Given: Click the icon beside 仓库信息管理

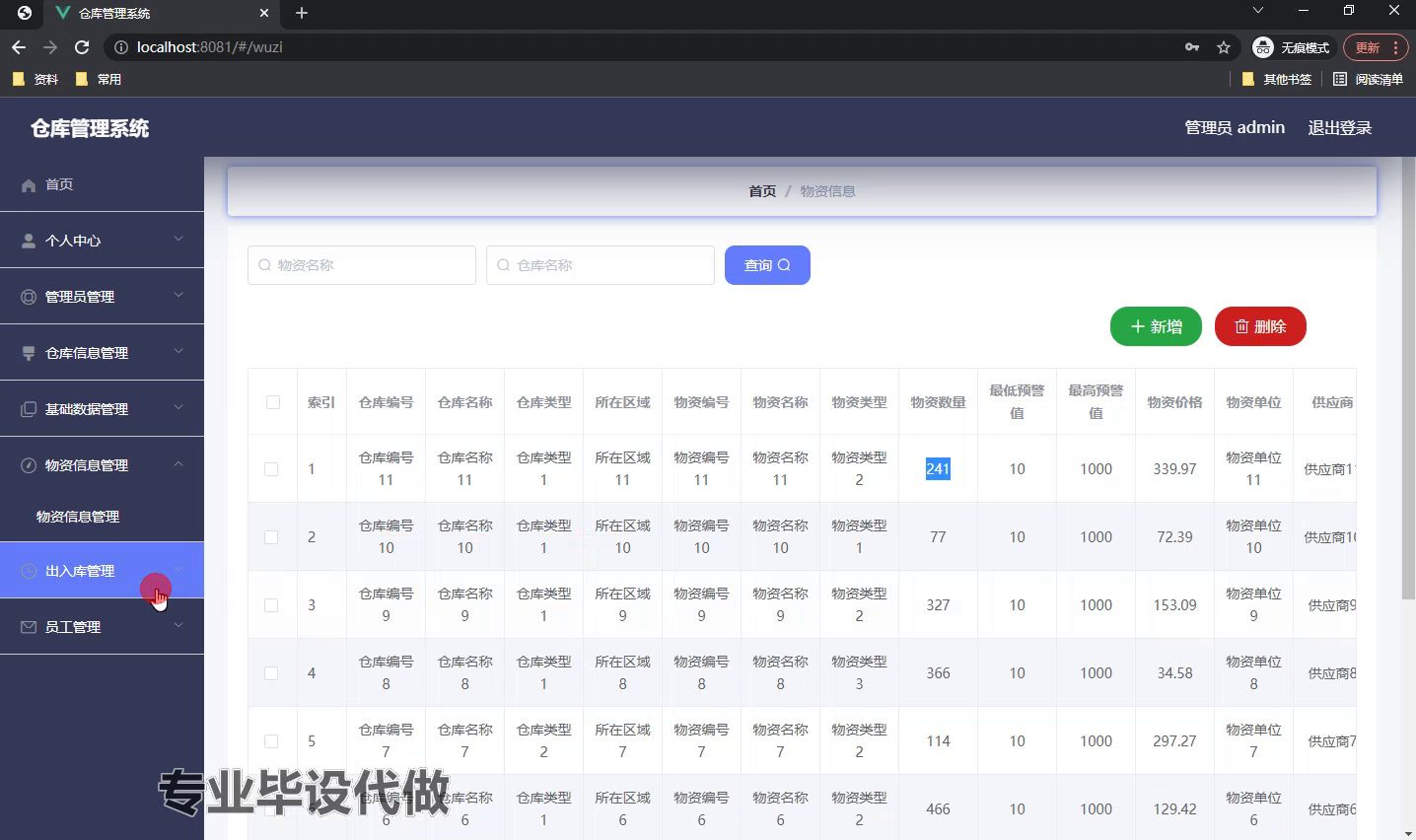Looking at the screenshot, I should pyautogui.click(x=29, y=353).
